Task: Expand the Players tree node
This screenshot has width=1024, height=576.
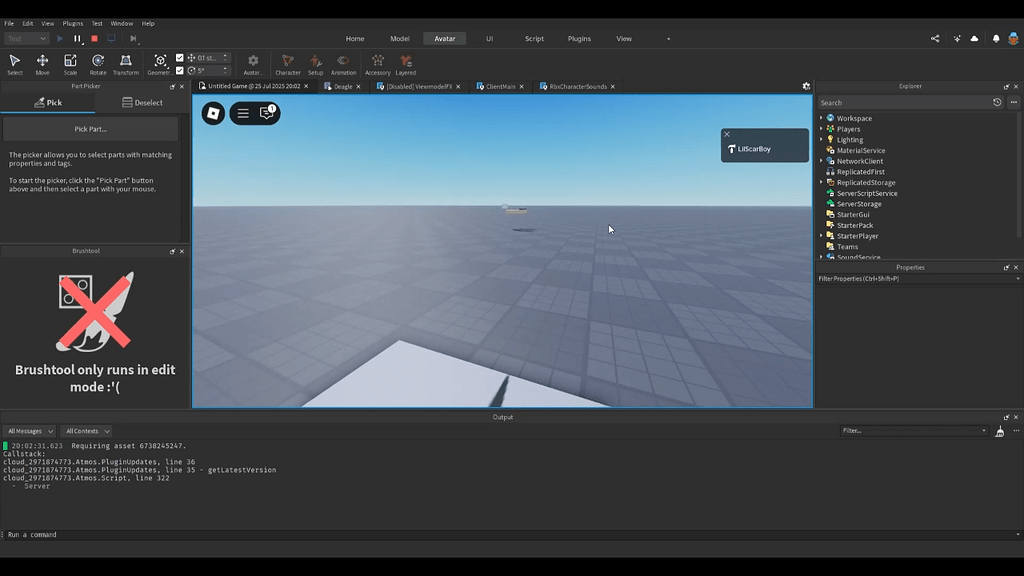Action: [x=821, y=129]
